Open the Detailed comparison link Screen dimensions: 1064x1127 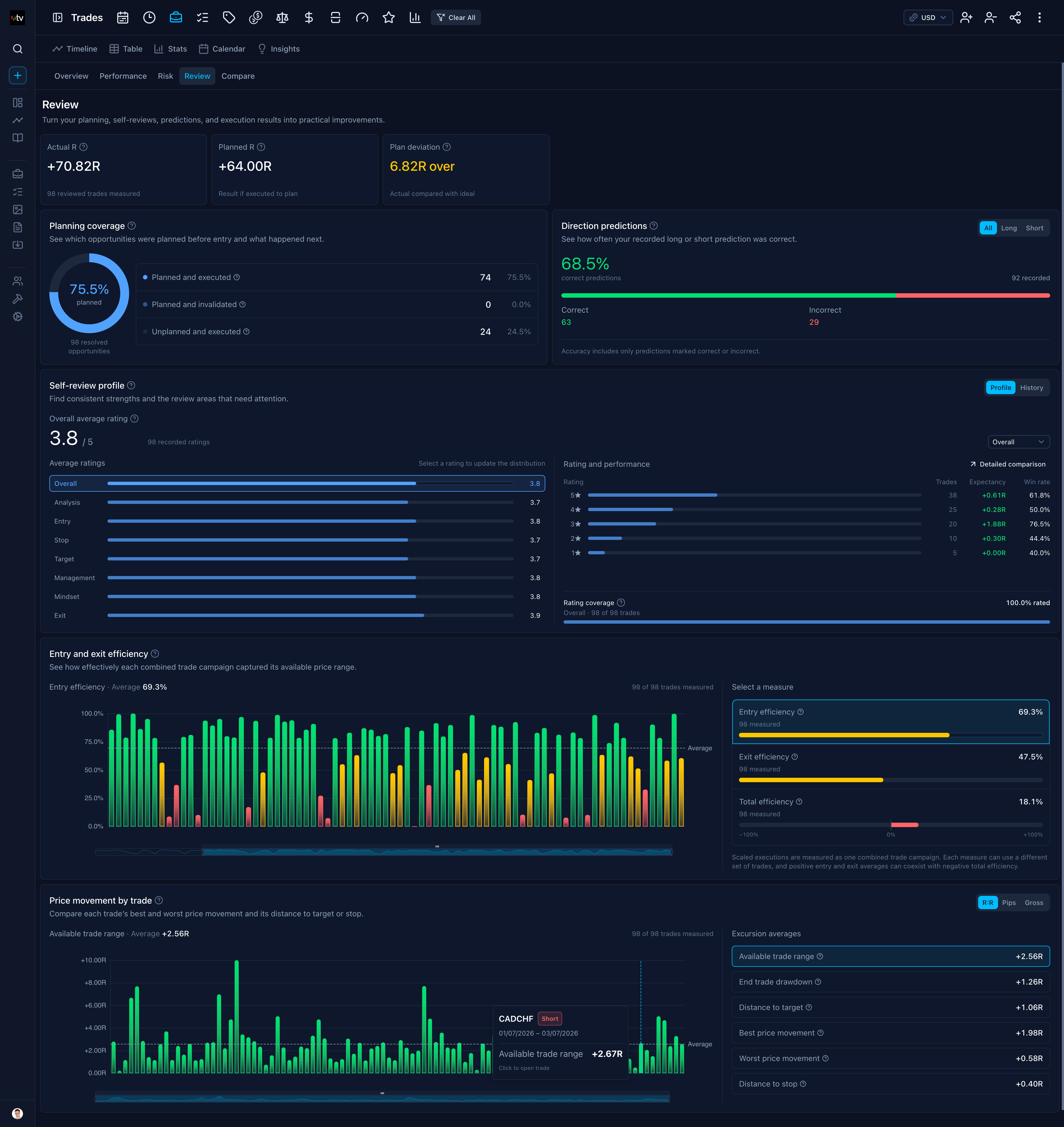click(1008, 464)
